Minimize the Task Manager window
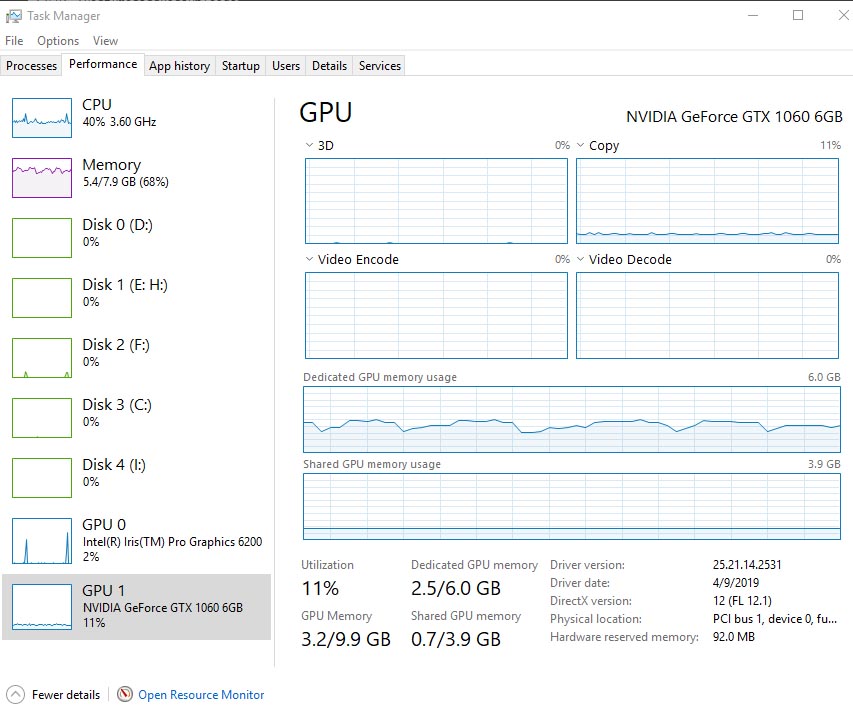Screen dimensions: 853x711 pyautogui.click(x=753, y=15)
